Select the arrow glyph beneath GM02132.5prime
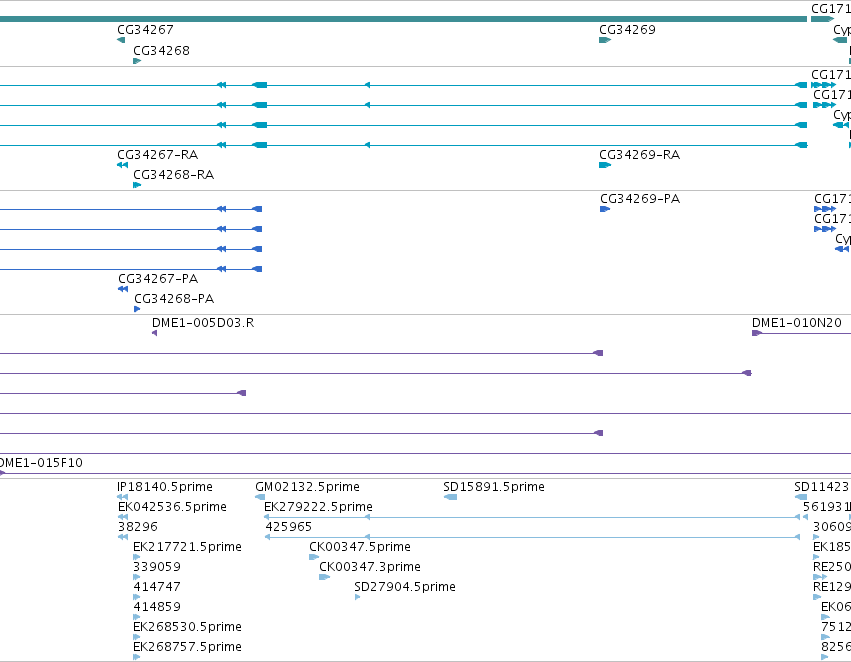 tap(260, 497)
